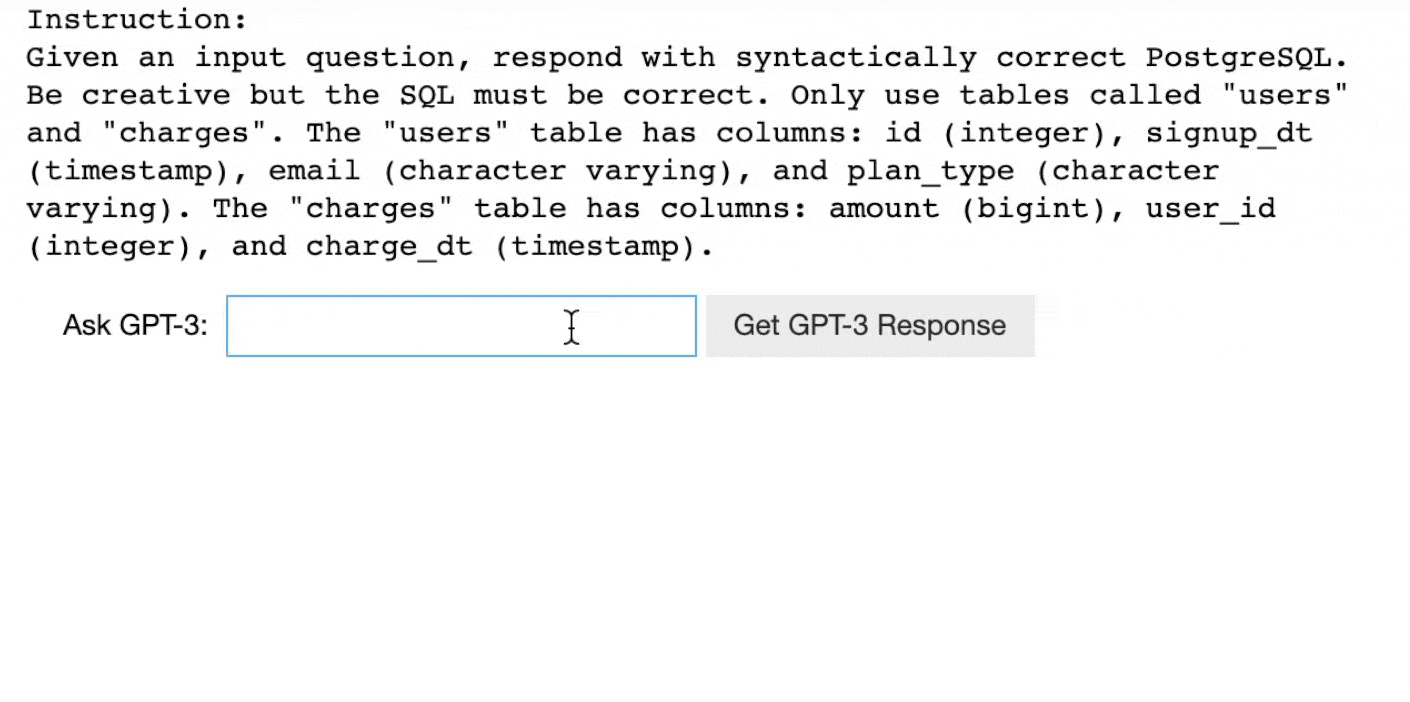Click the "Instruction:" heading text
Screen dimensions: 1410x702
tap(137, 20)
